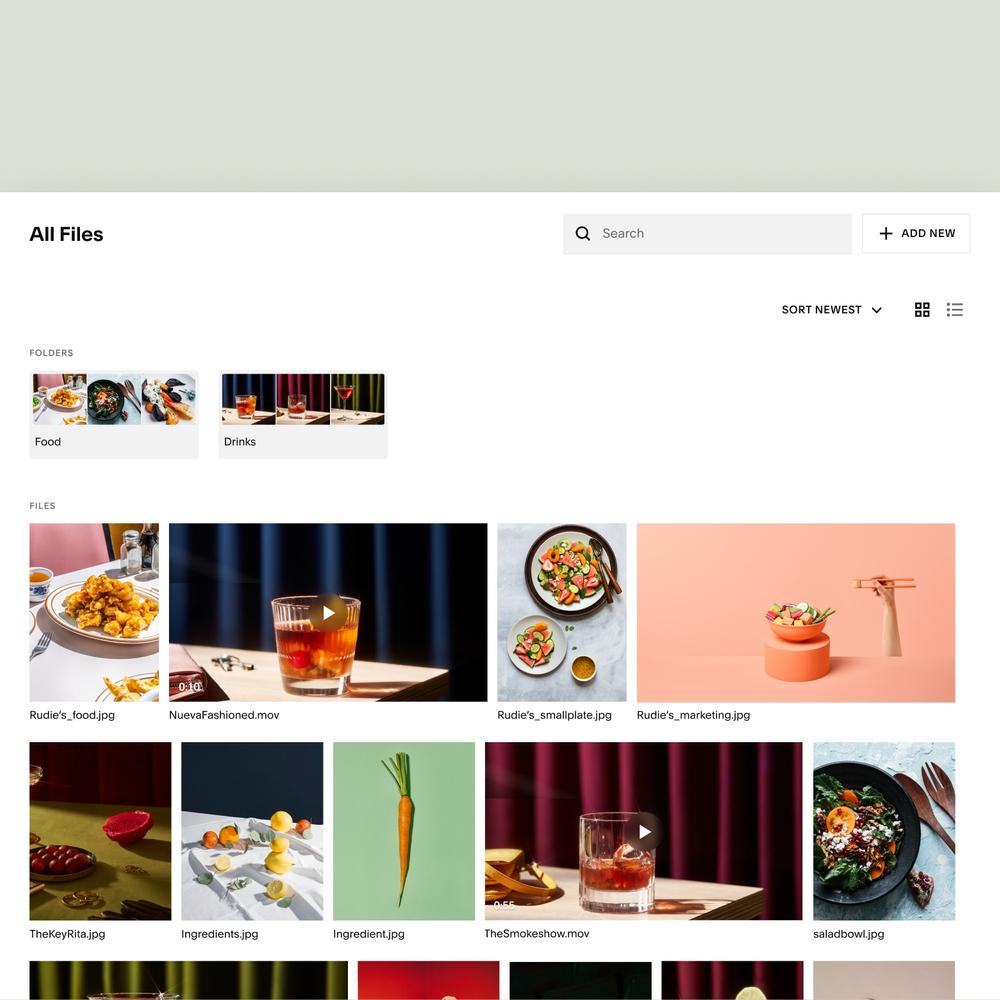
Task: Open the Food folder
Action: click(x=114, y=415)
